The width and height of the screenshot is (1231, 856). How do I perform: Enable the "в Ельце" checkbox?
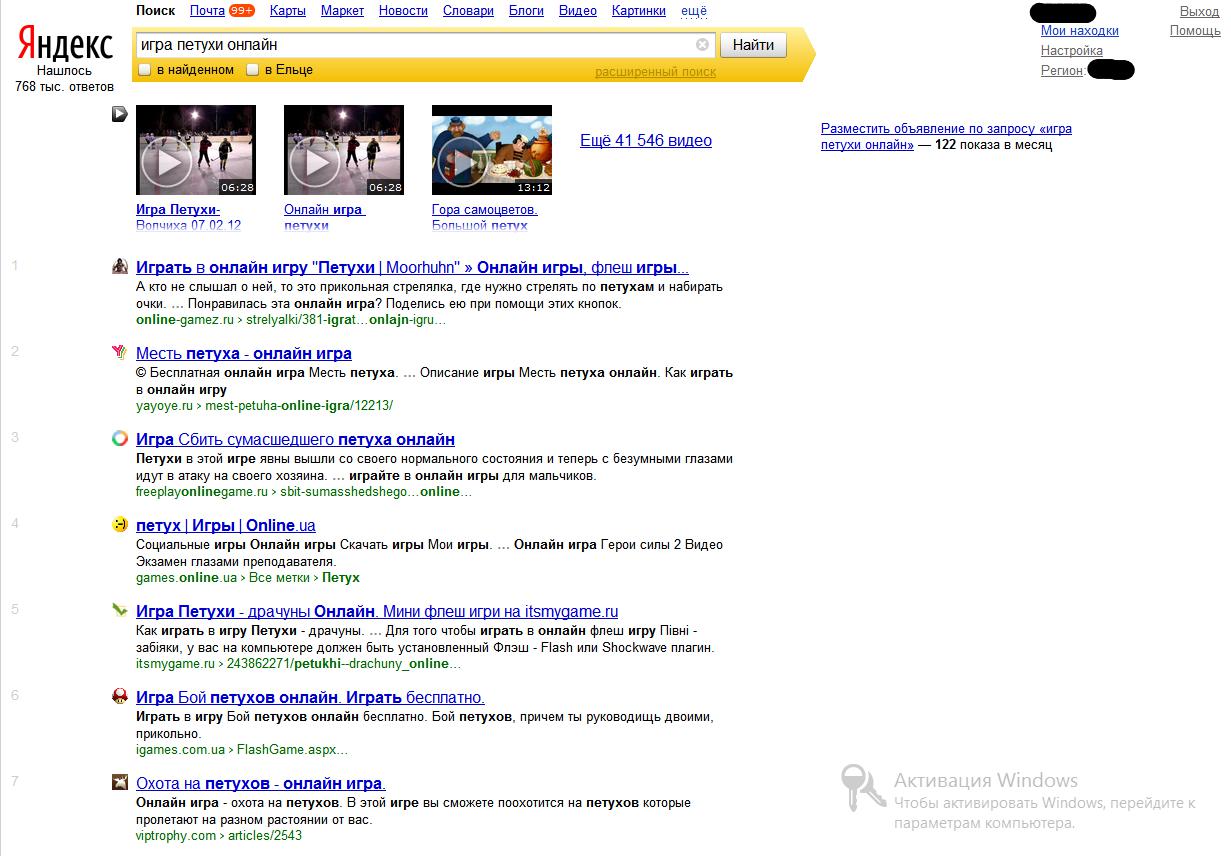tap(253, 70)
